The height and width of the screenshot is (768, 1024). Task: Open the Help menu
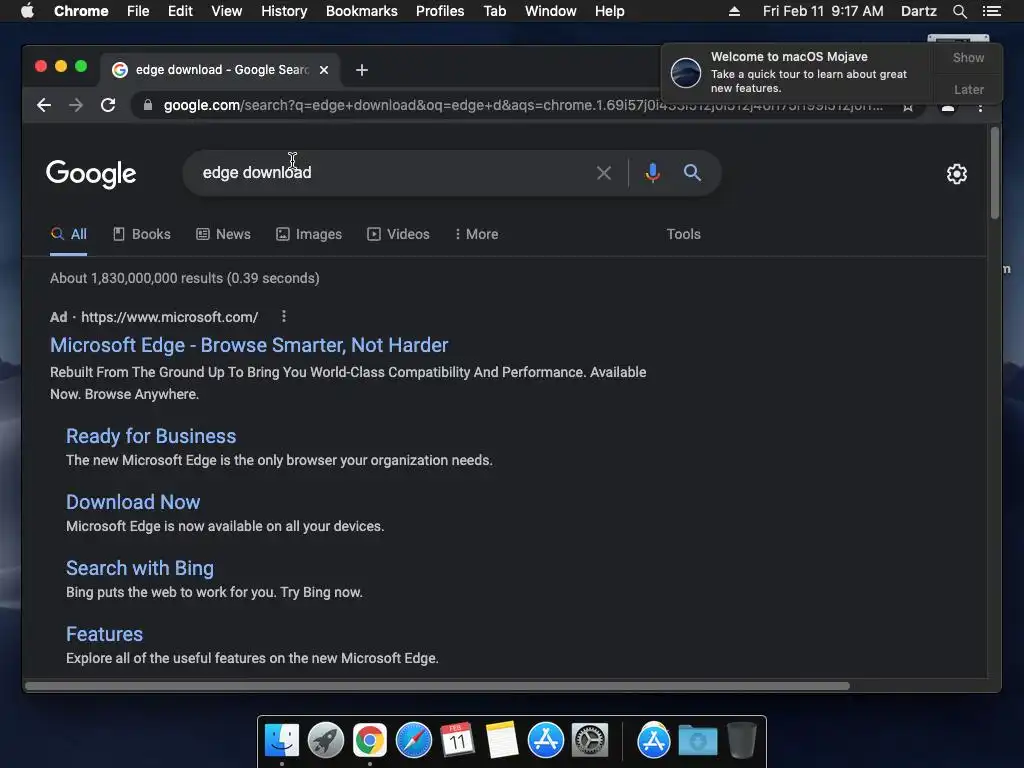click(x=609, y=11)
